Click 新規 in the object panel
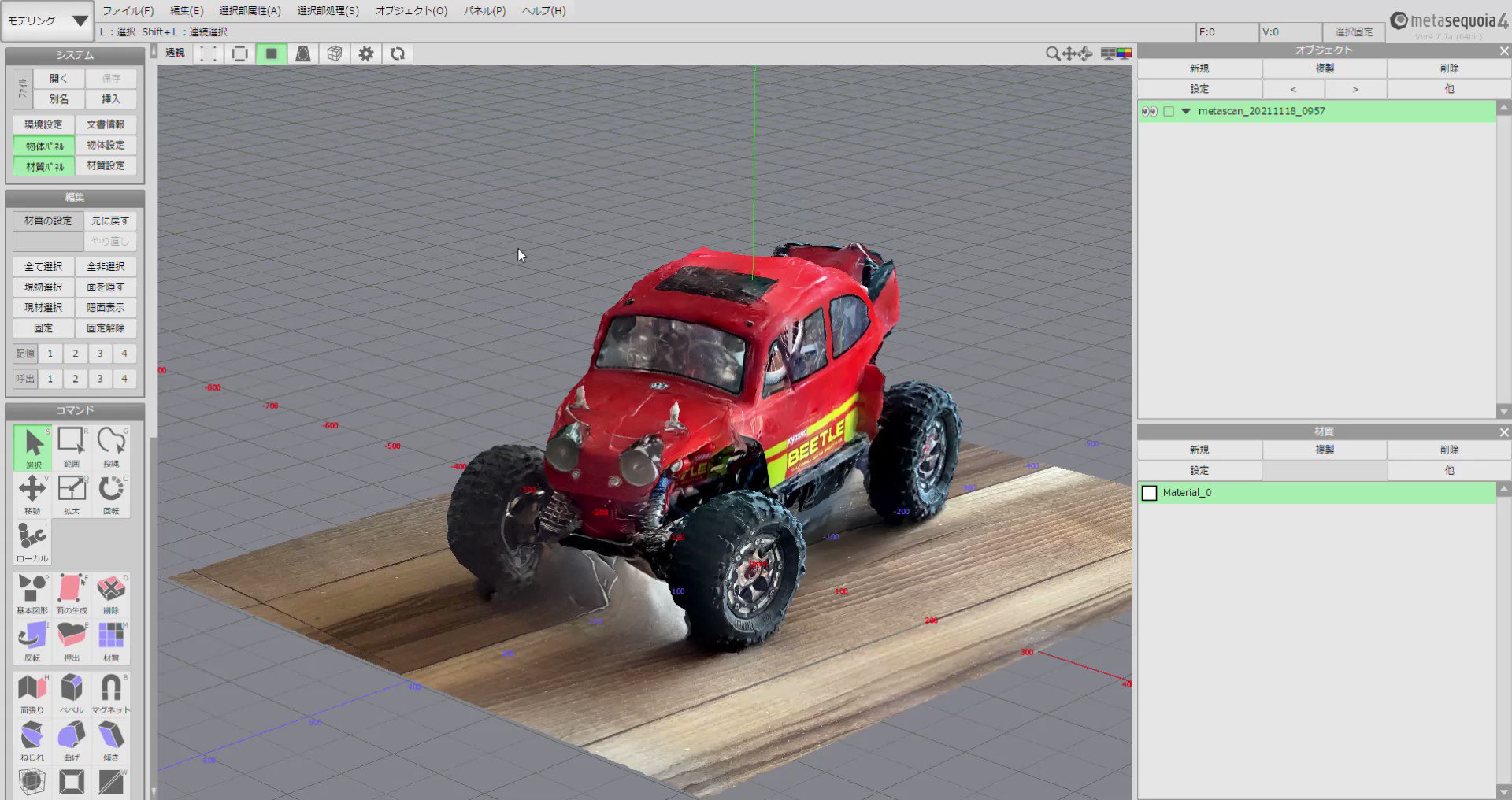Viewport: 1512px width, 800px height. tap(1199, 69)
